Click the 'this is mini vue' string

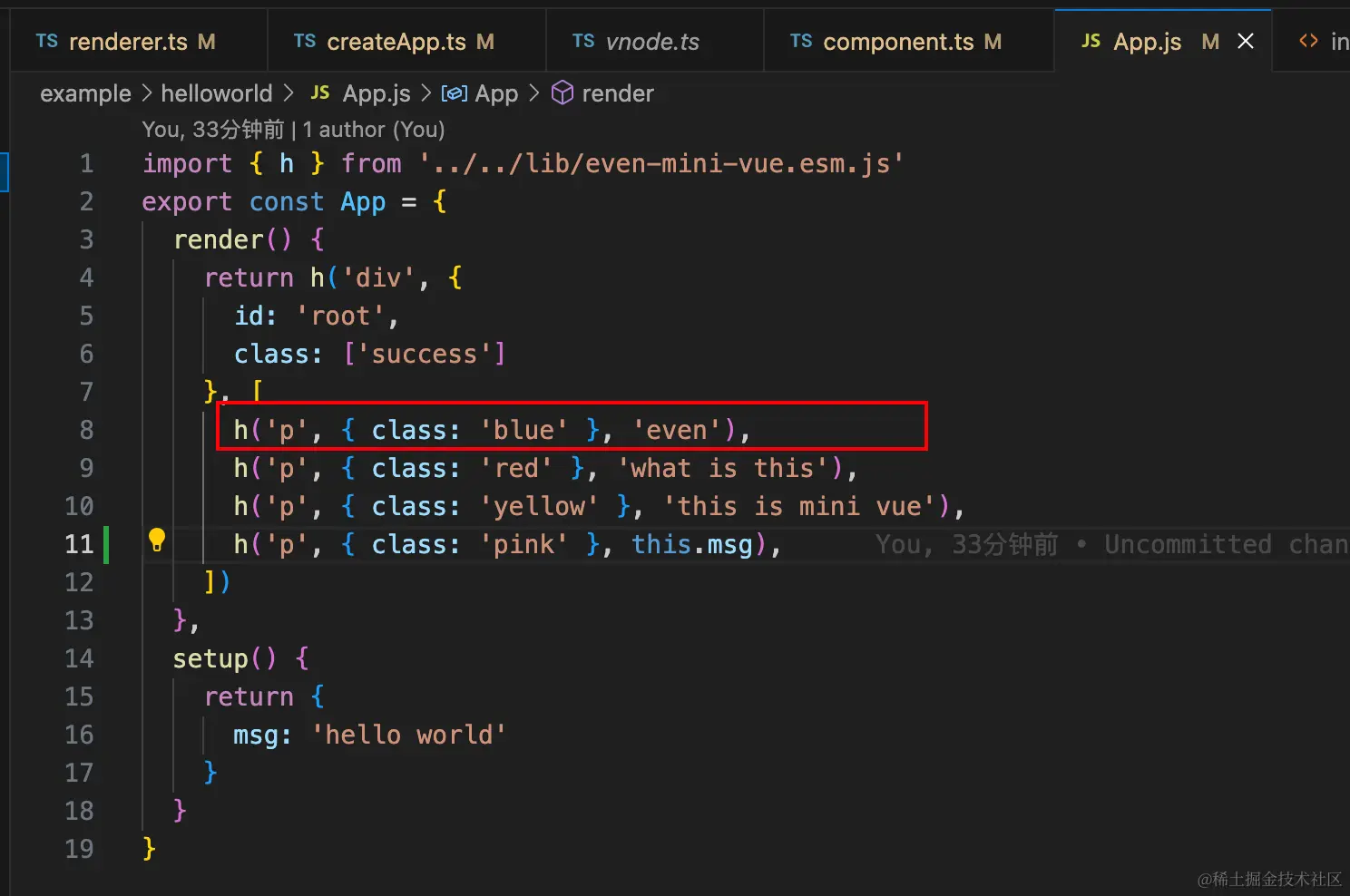tap(798, 506)
